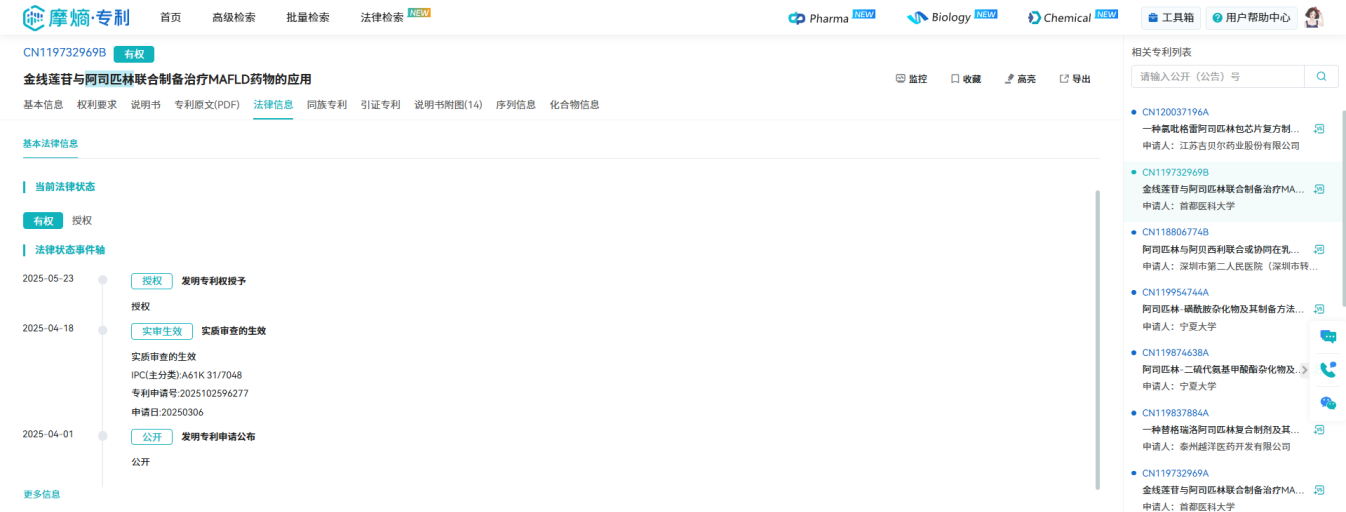
Task: Open the 说明书附图(14) tab
Action: 448,105
